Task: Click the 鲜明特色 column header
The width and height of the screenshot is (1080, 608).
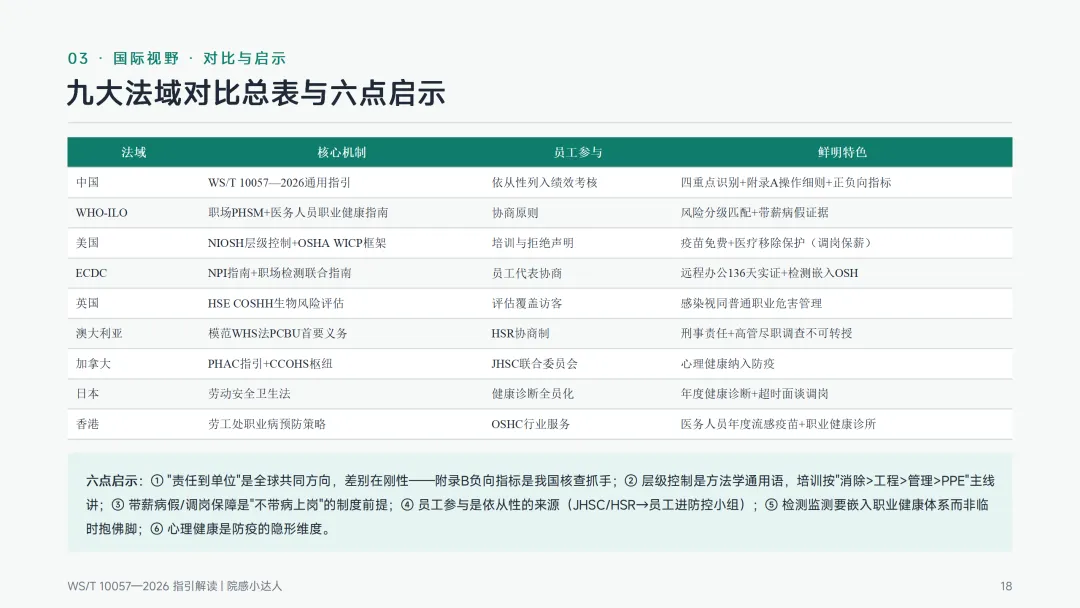Action: tap(842, 152)
